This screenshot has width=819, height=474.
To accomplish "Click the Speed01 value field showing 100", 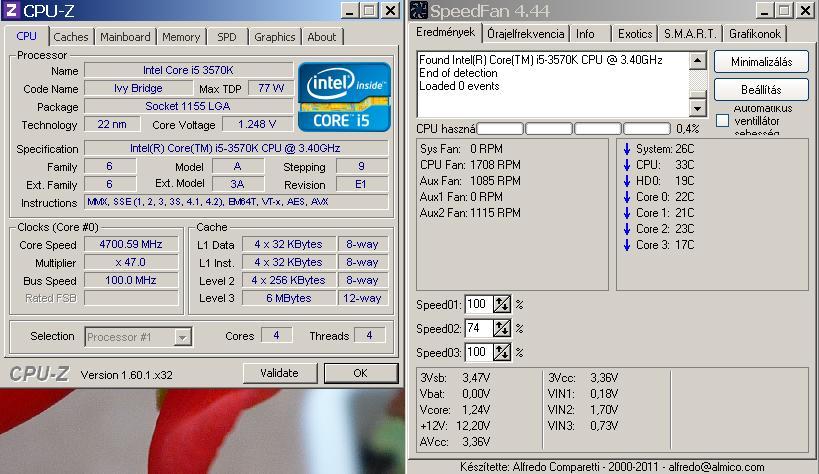I will [478, 304].
